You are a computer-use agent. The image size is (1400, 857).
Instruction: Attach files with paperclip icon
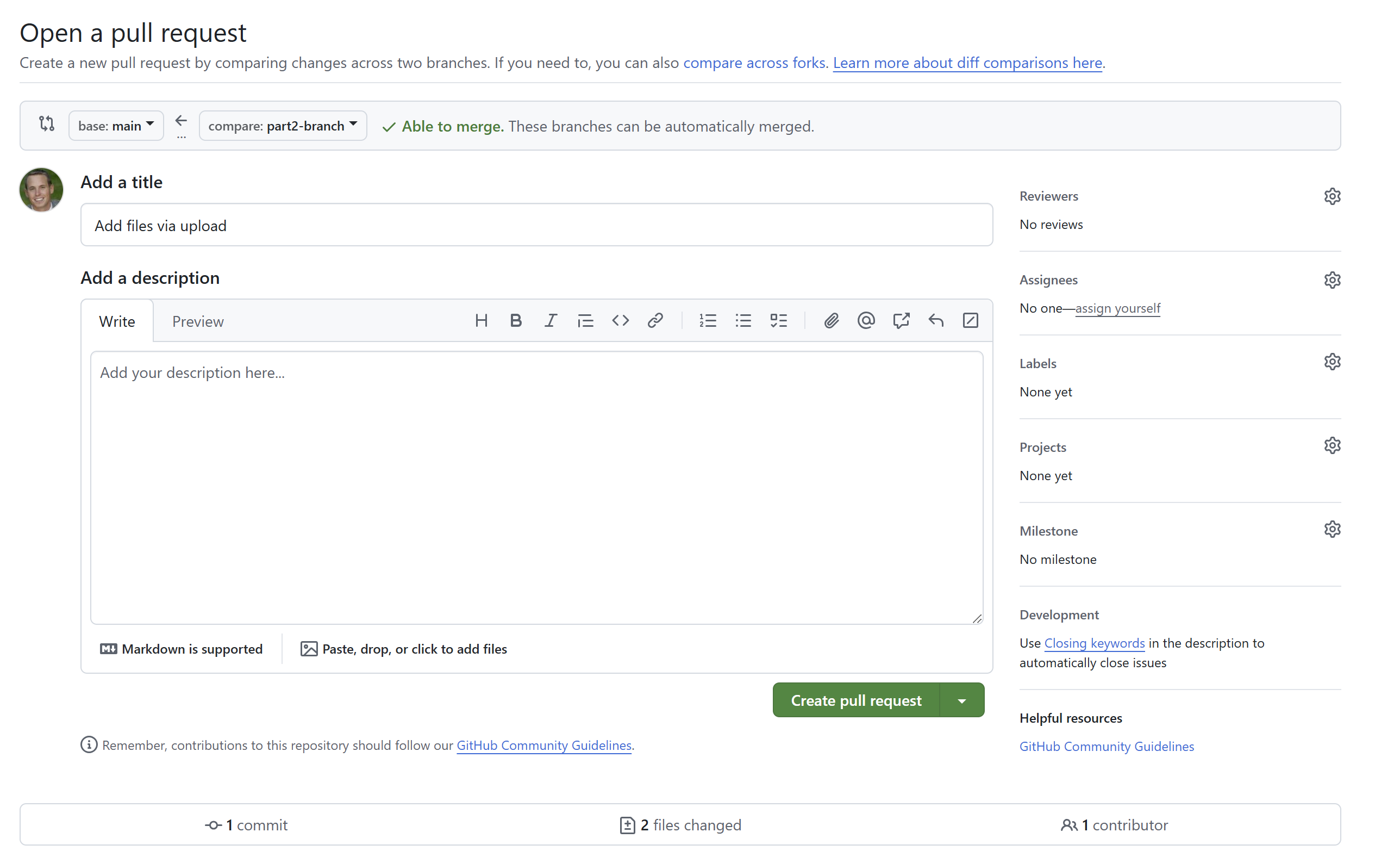pyautogui.click(x=830, y=321)
